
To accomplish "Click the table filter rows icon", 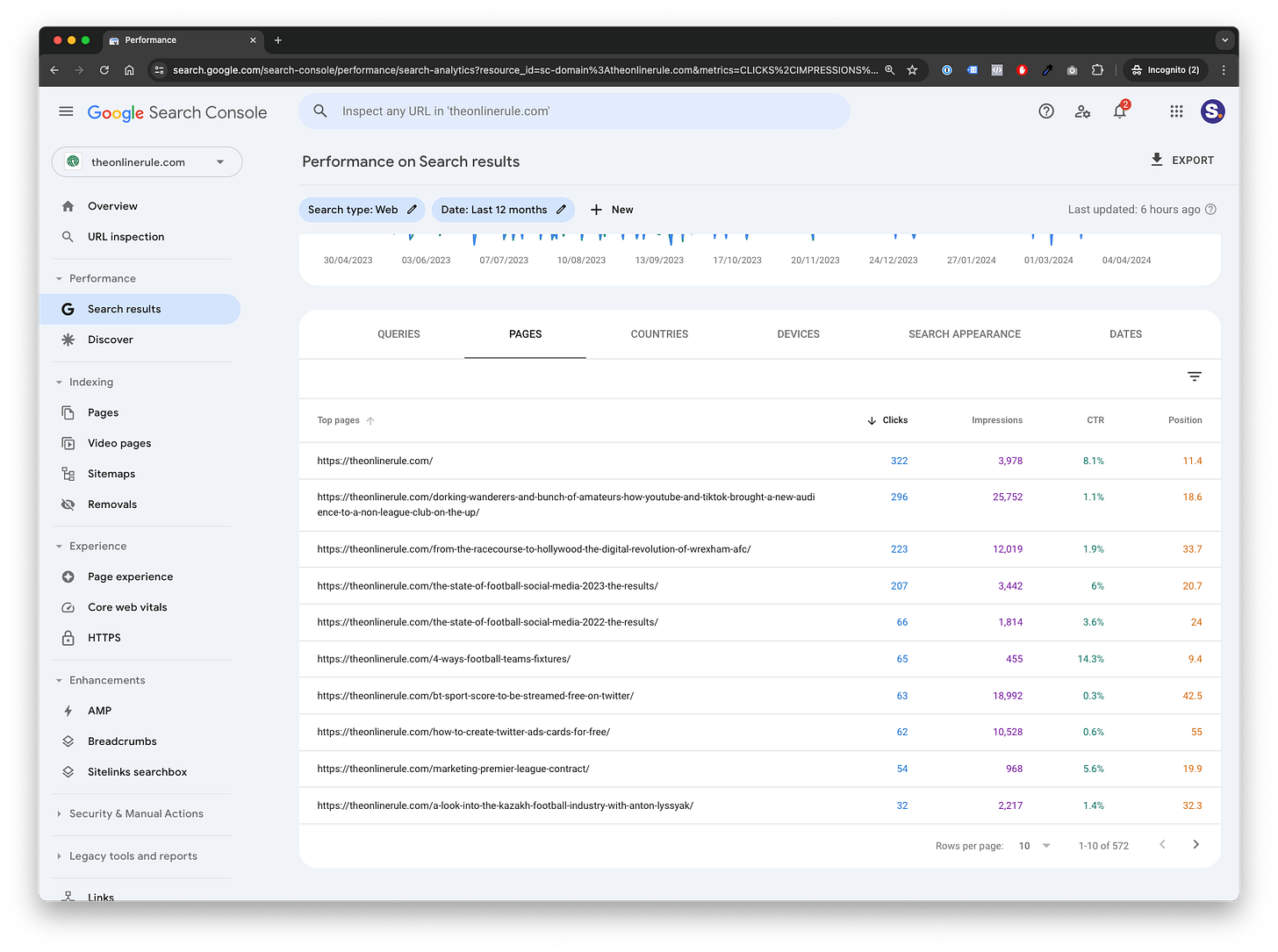I will (1195, 376).
